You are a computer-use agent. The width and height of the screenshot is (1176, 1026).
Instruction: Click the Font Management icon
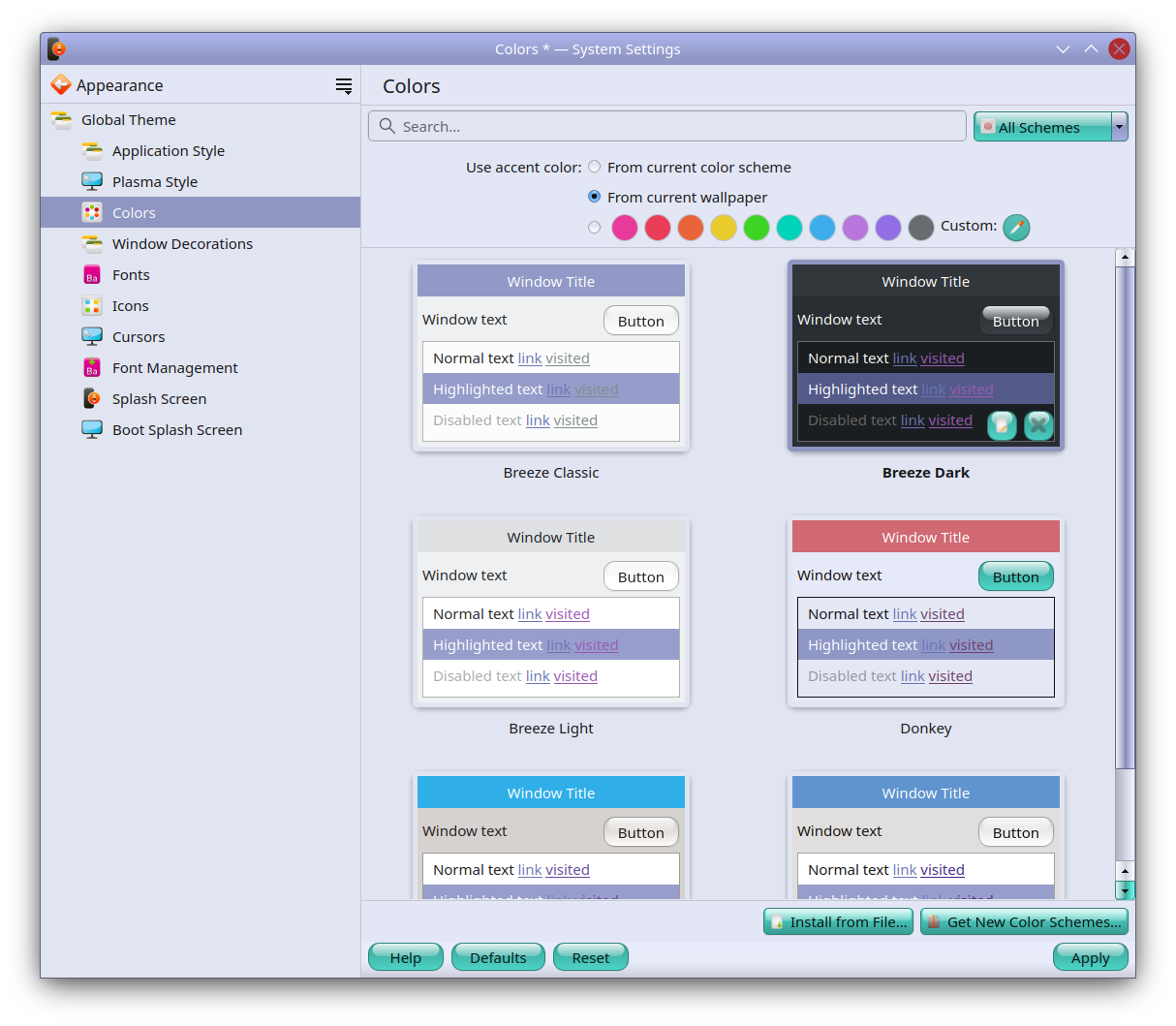coord(92,368)
